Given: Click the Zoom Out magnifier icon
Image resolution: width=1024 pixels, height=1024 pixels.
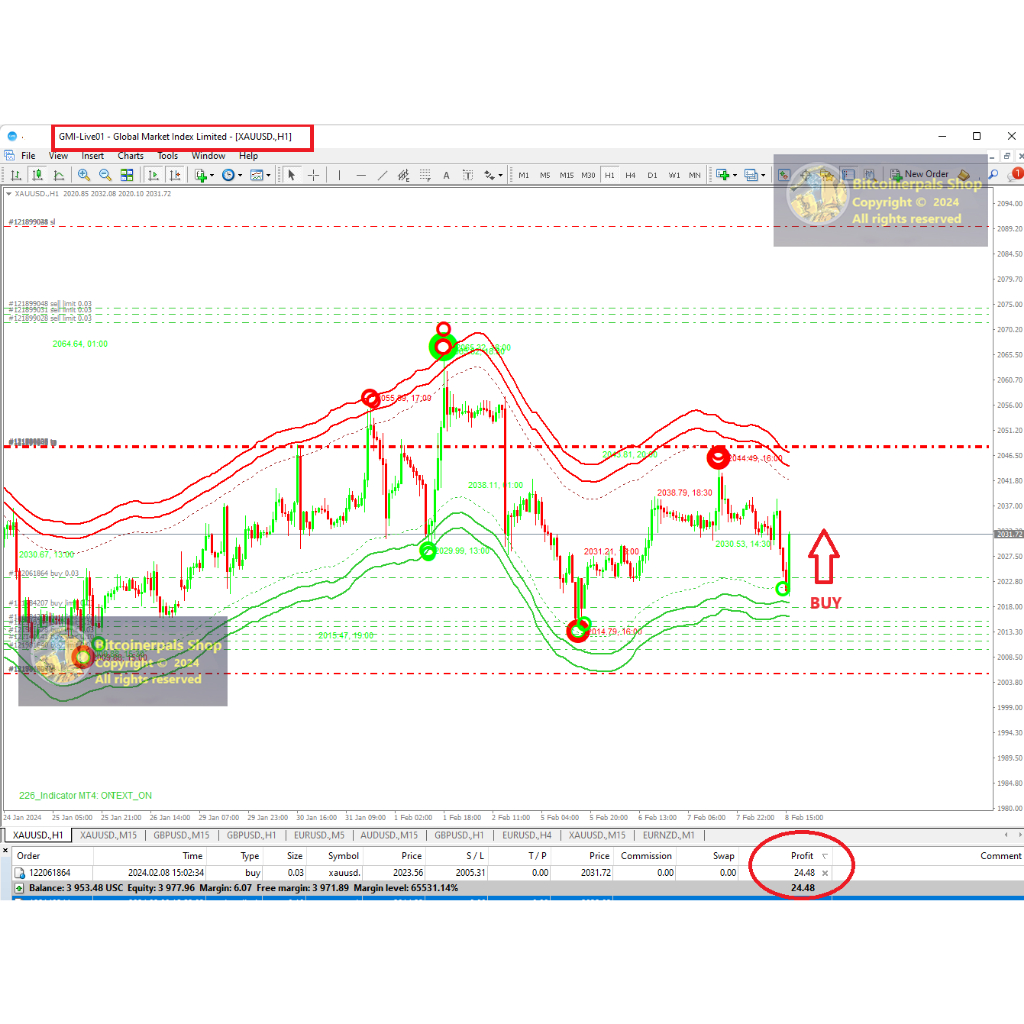Looking at the screenshot, I should (x=105, y=175).
